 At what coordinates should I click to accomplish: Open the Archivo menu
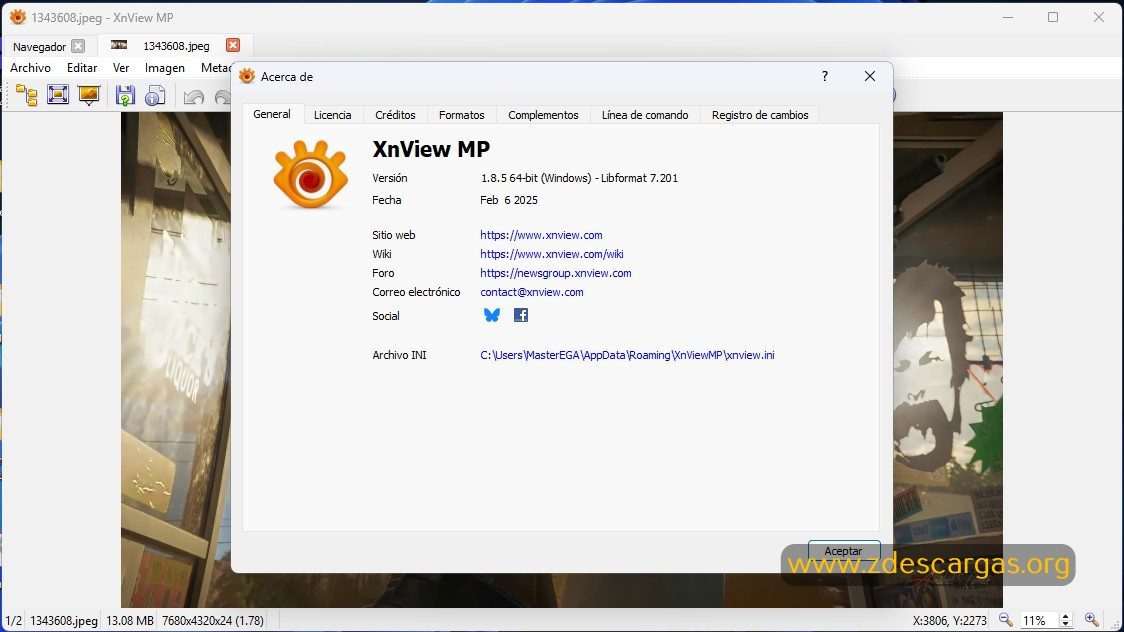(x=30, y=68)
